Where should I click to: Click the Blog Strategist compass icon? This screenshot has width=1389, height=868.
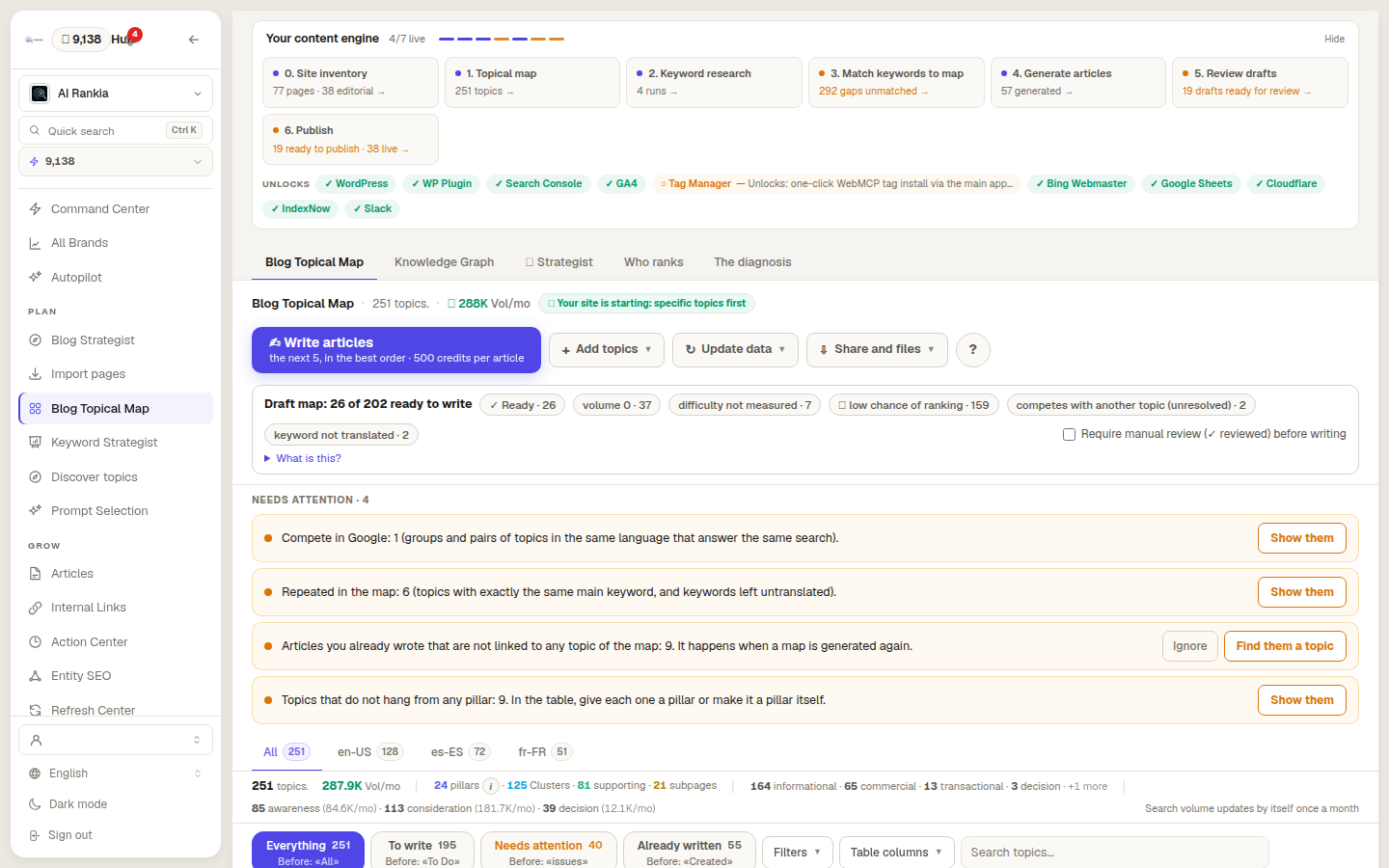(x=35, y=340)
